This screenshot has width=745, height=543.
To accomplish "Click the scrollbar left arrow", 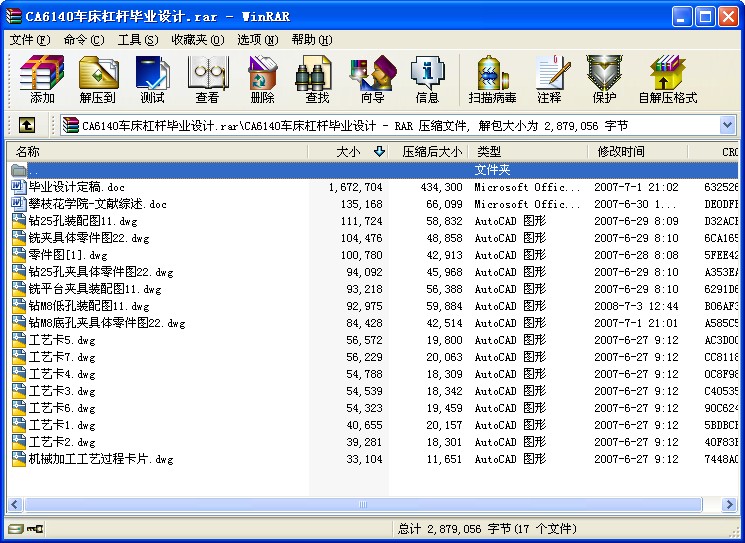I will point(15,504).
